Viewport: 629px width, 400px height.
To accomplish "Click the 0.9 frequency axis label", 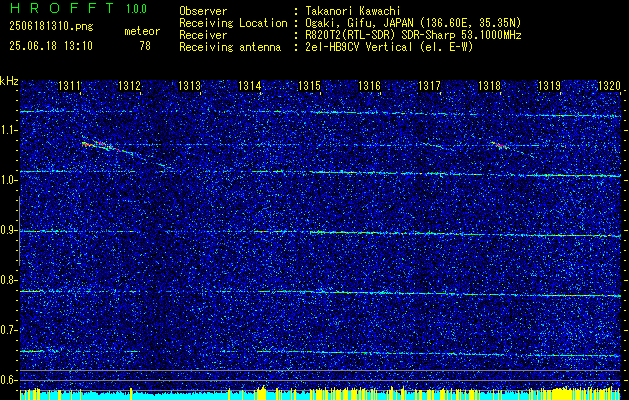I will tap(8, 230).
